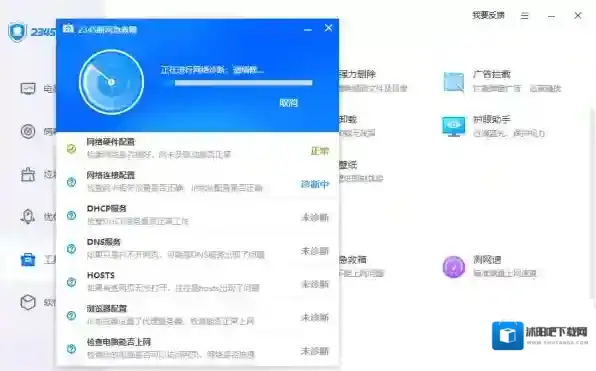Select the 浏览器配置 row title
The width and height of the screenshot is (596, 371).
107,309
